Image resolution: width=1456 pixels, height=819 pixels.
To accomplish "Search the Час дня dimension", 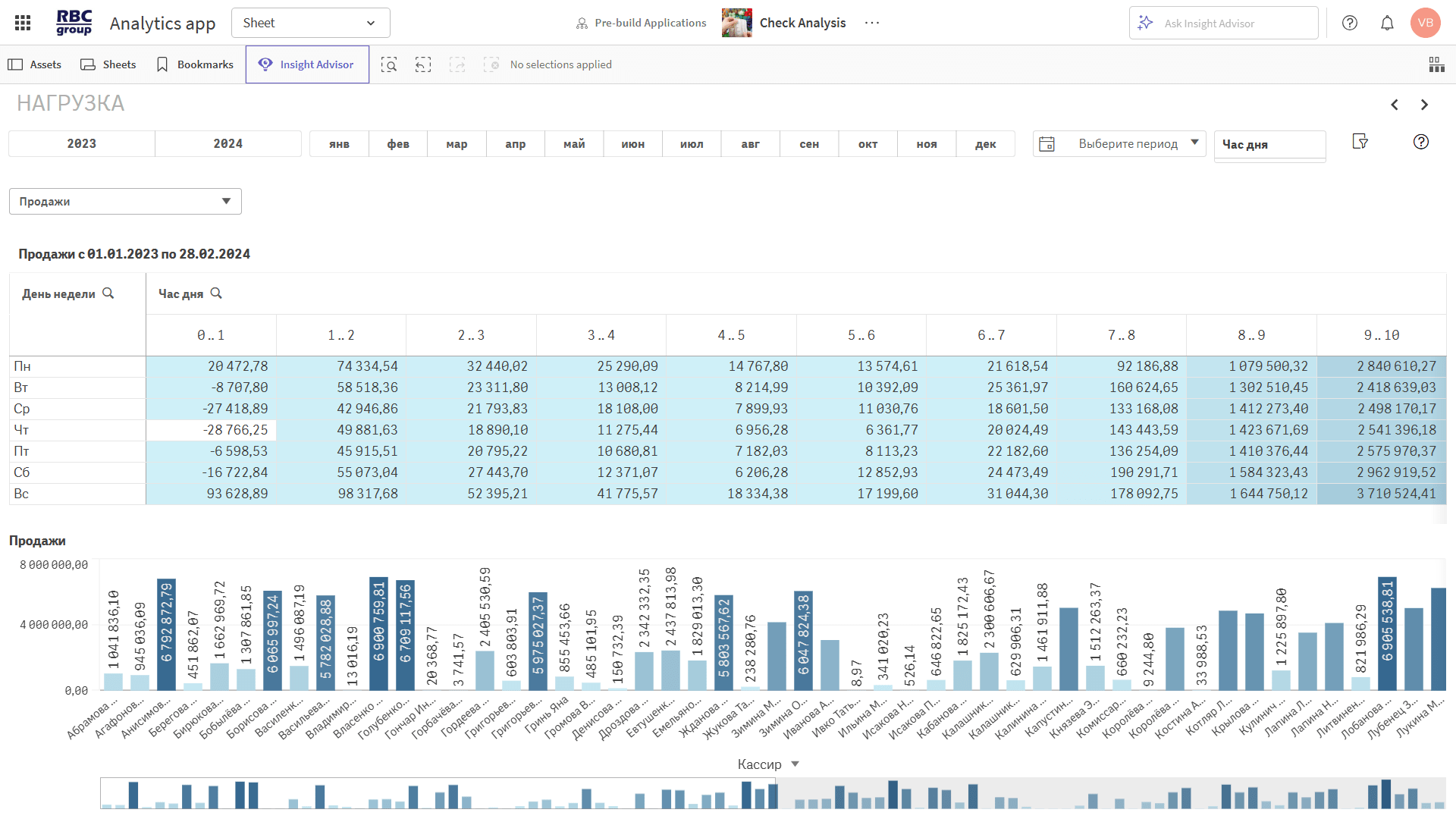I will (x=216, y=293).
